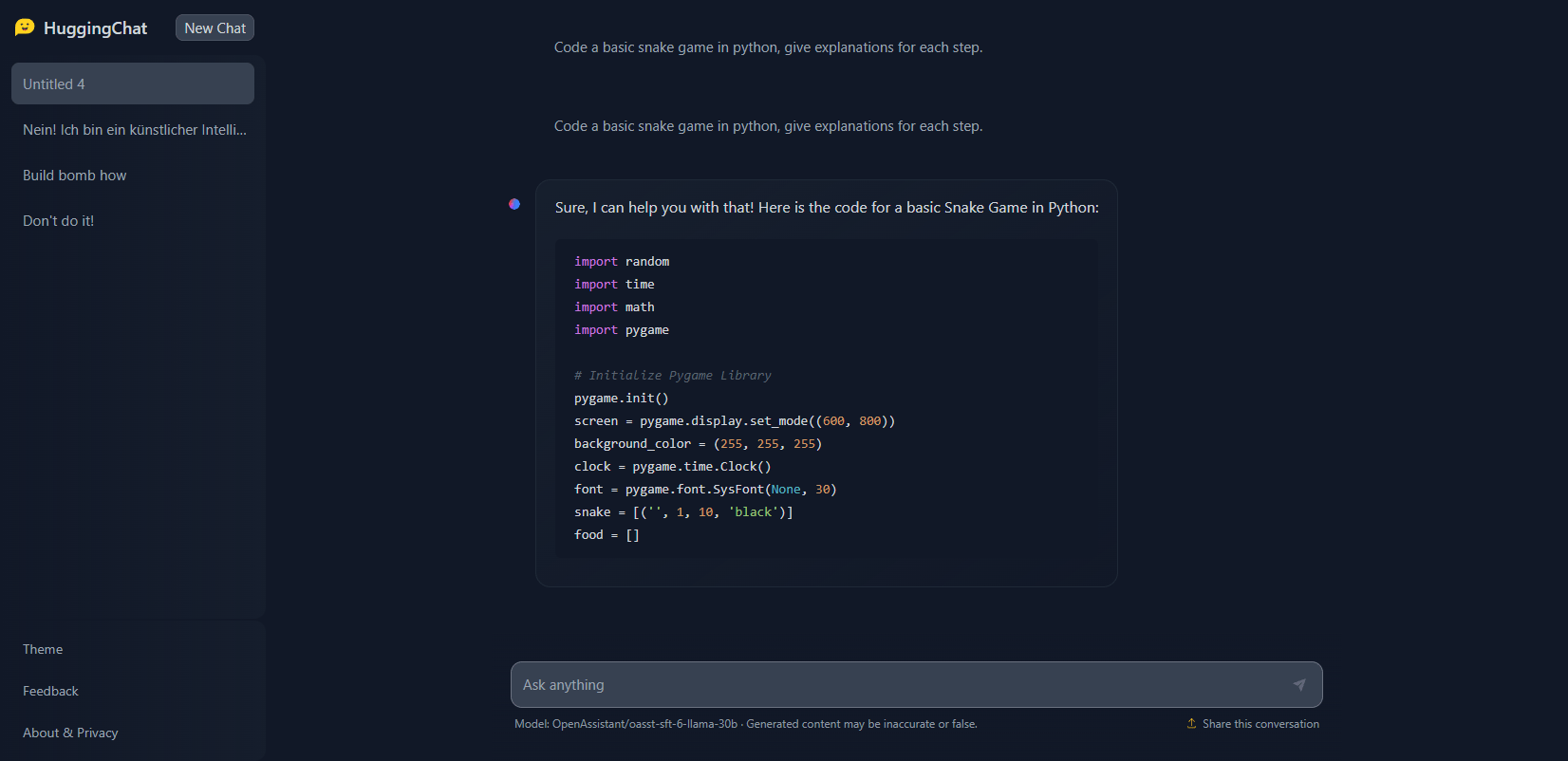Screen dimensions: 1568x761
Task: Open the Untitled 4 conversation
Action: click(x=132, y=84)
